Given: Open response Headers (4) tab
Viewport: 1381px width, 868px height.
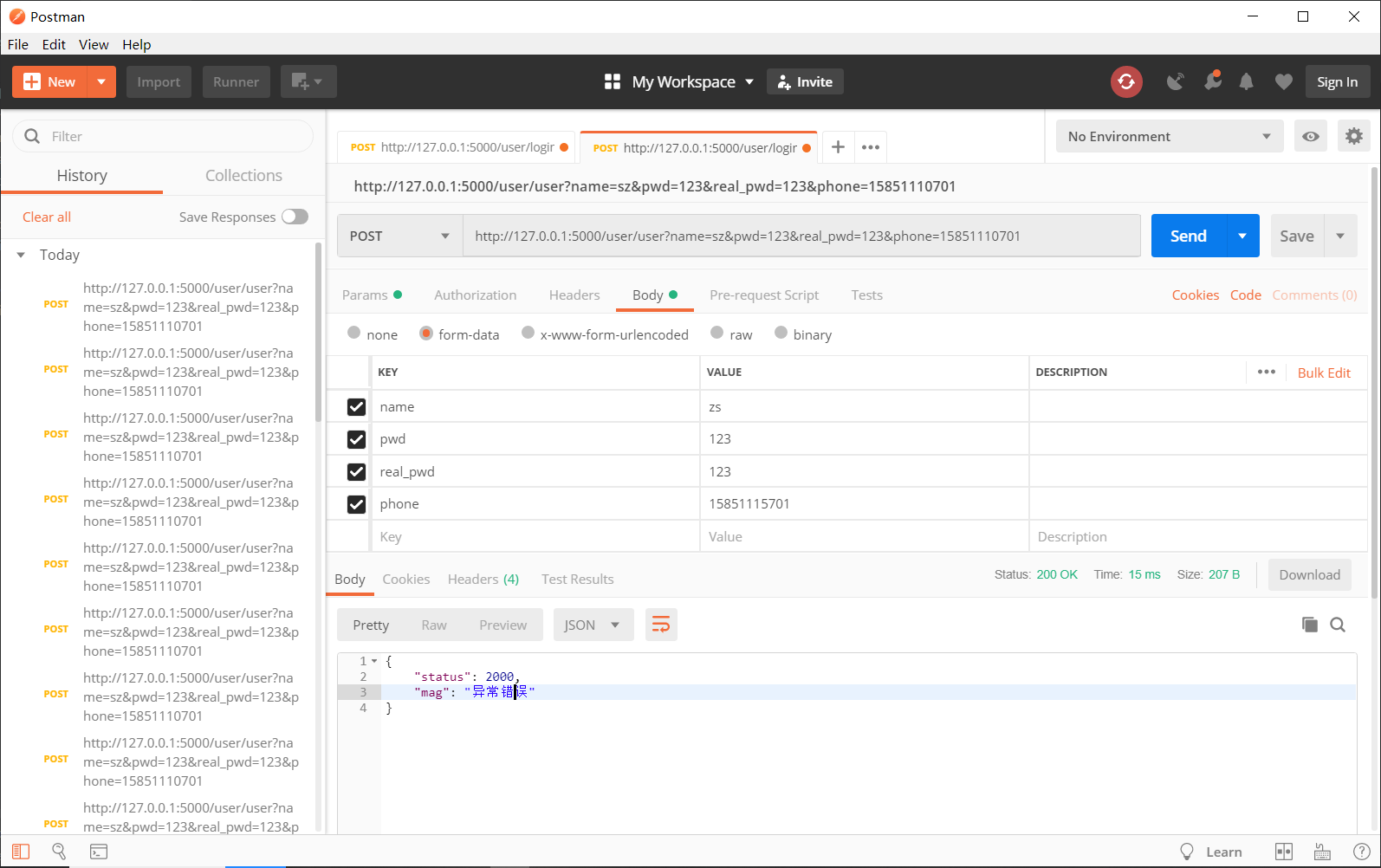Looking at the screenshot, I should click(483, 579).
